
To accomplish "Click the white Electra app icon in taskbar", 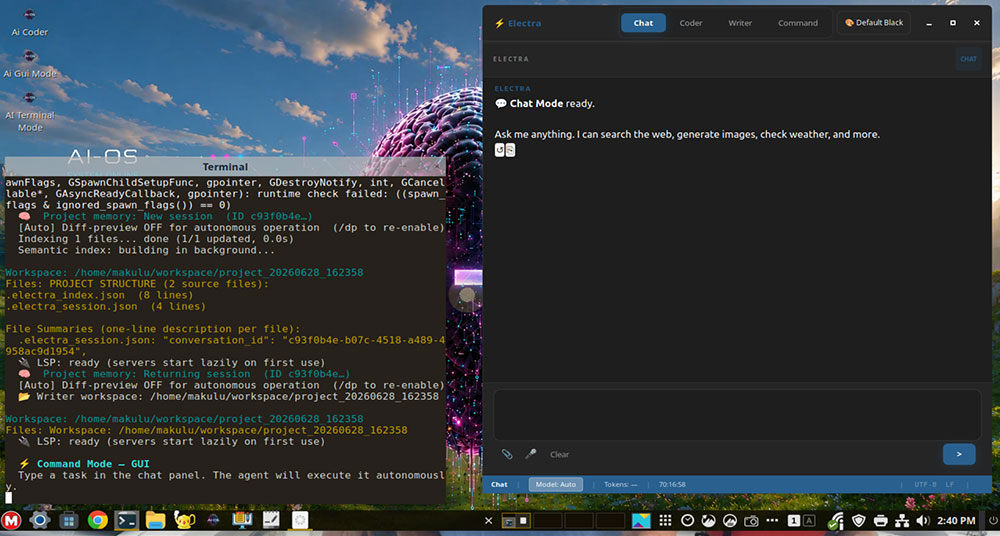I will click(x=300, y=521).
